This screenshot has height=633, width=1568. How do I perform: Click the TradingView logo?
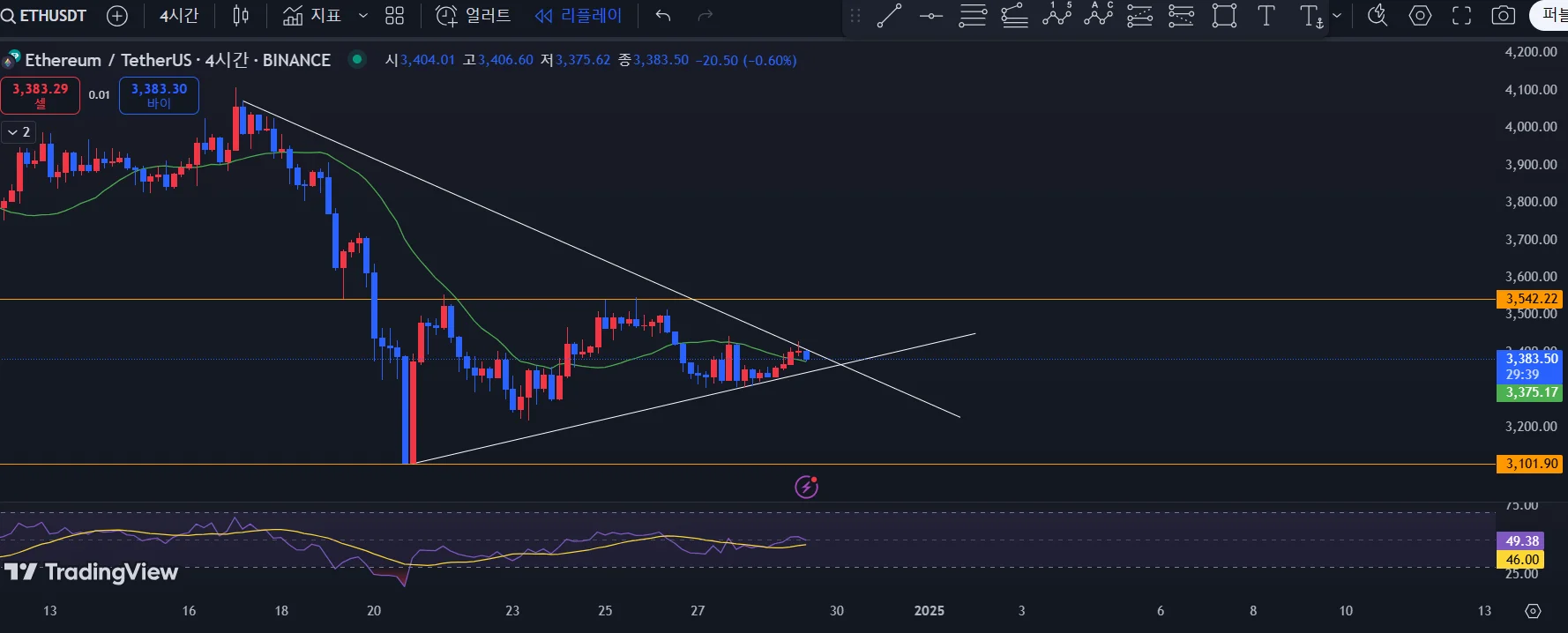[x=91, y=572]
